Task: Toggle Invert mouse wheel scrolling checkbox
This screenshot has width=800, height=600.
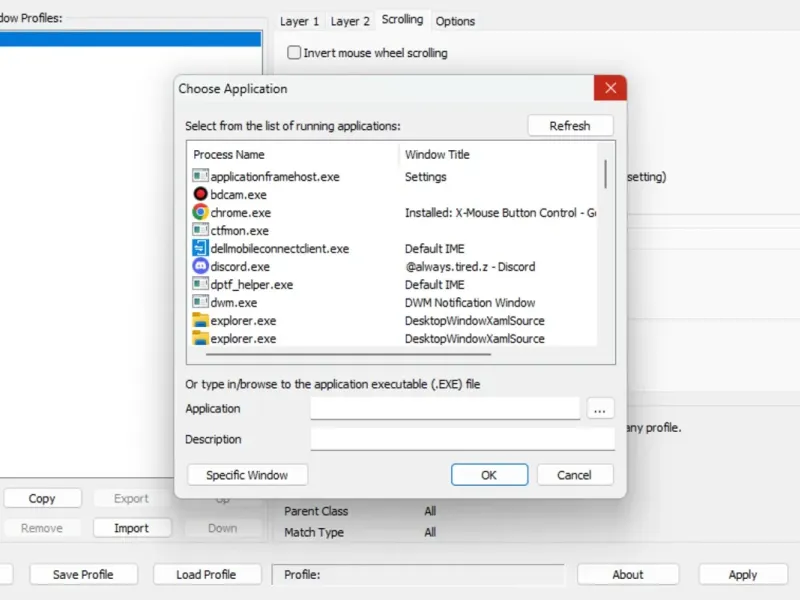Action: pyautogui.click(x=294, y=53)
